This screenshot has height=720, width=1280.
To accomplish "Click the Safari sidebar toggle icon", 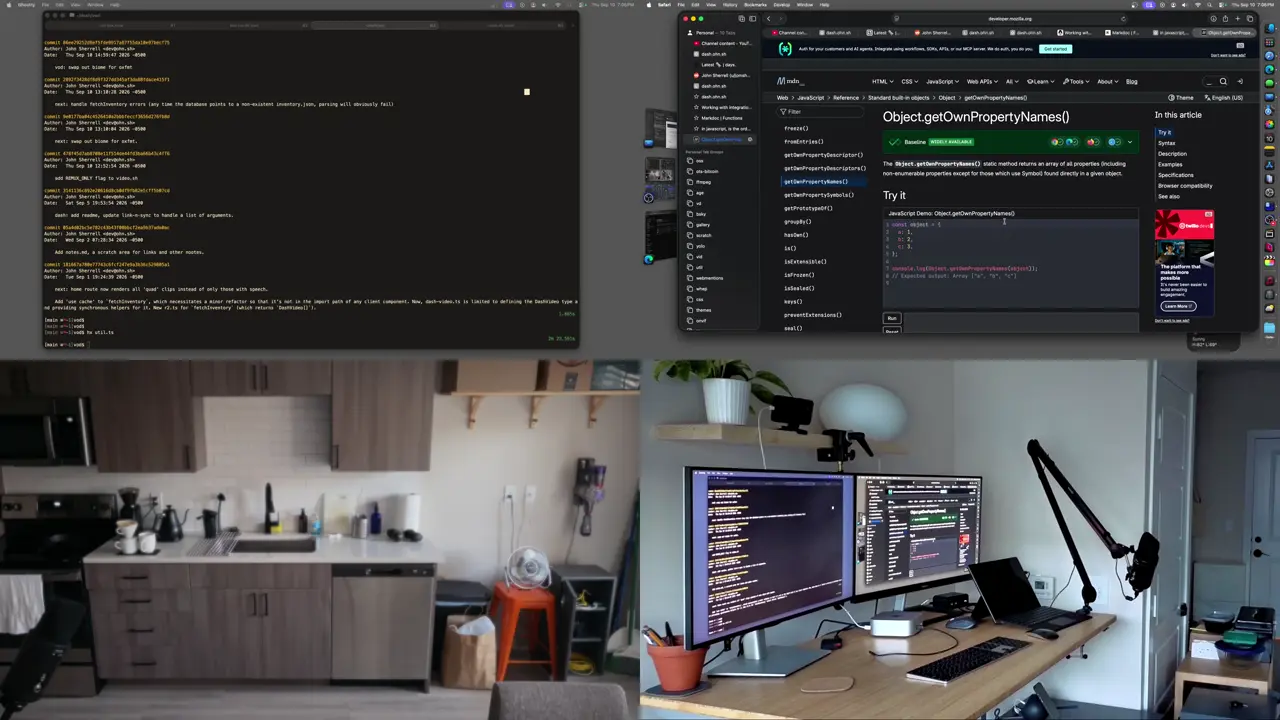I will pyautogui.click(x=752, y=18).
